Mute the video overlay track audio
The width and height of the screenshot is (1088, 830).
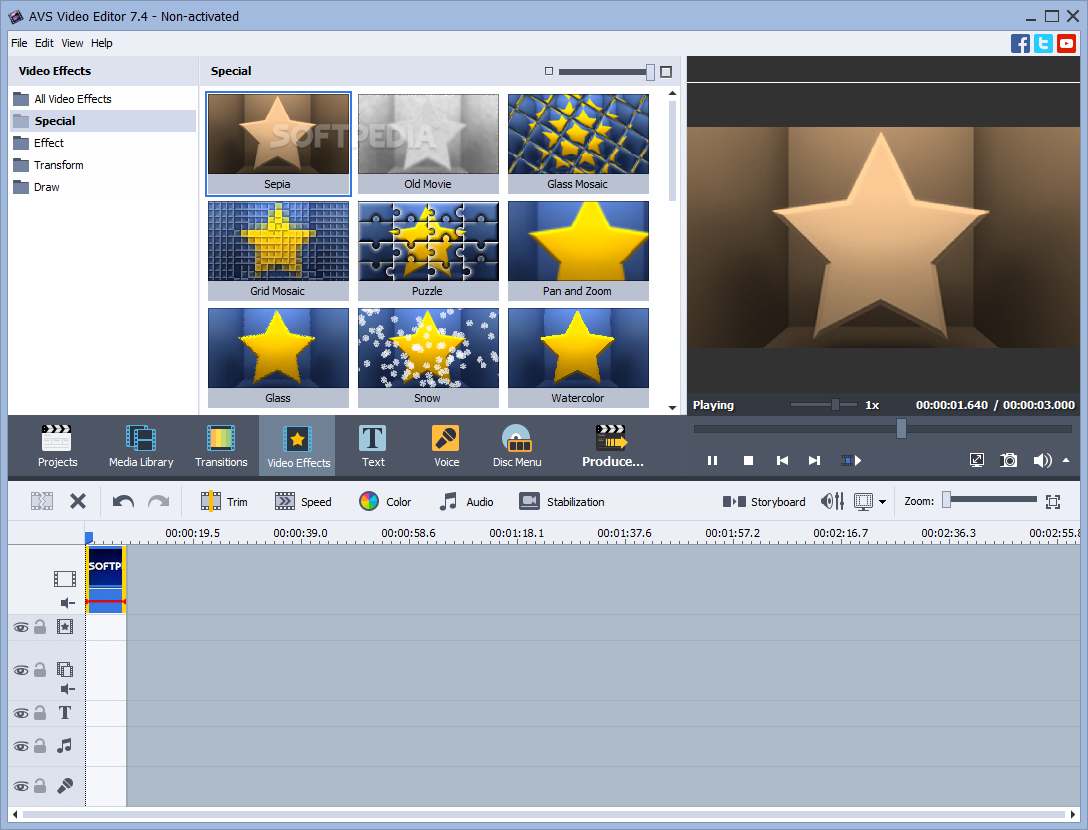[x=67, y=689]
